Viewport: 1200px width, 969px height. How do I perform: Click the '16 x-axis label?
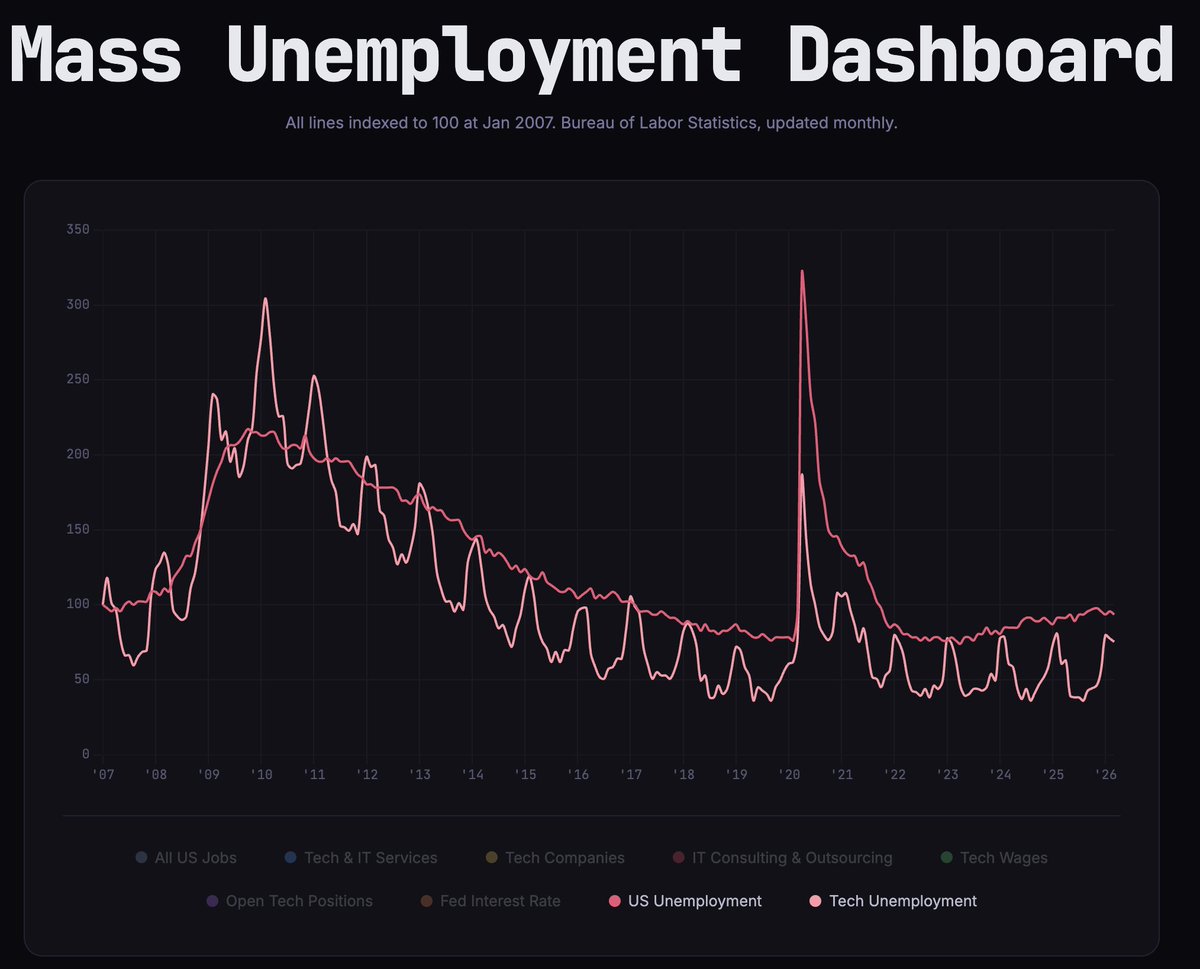click(x=577, y=775)
